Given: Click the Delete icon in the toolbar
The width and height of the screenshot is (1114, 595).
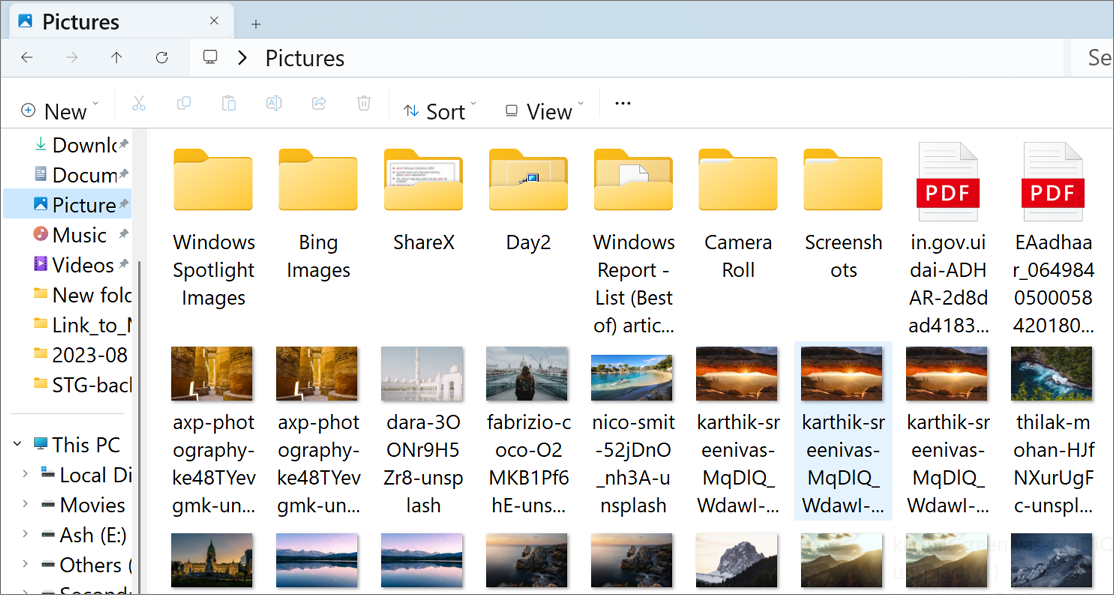Looking at the screenshot, I should [x=363, y=103].
